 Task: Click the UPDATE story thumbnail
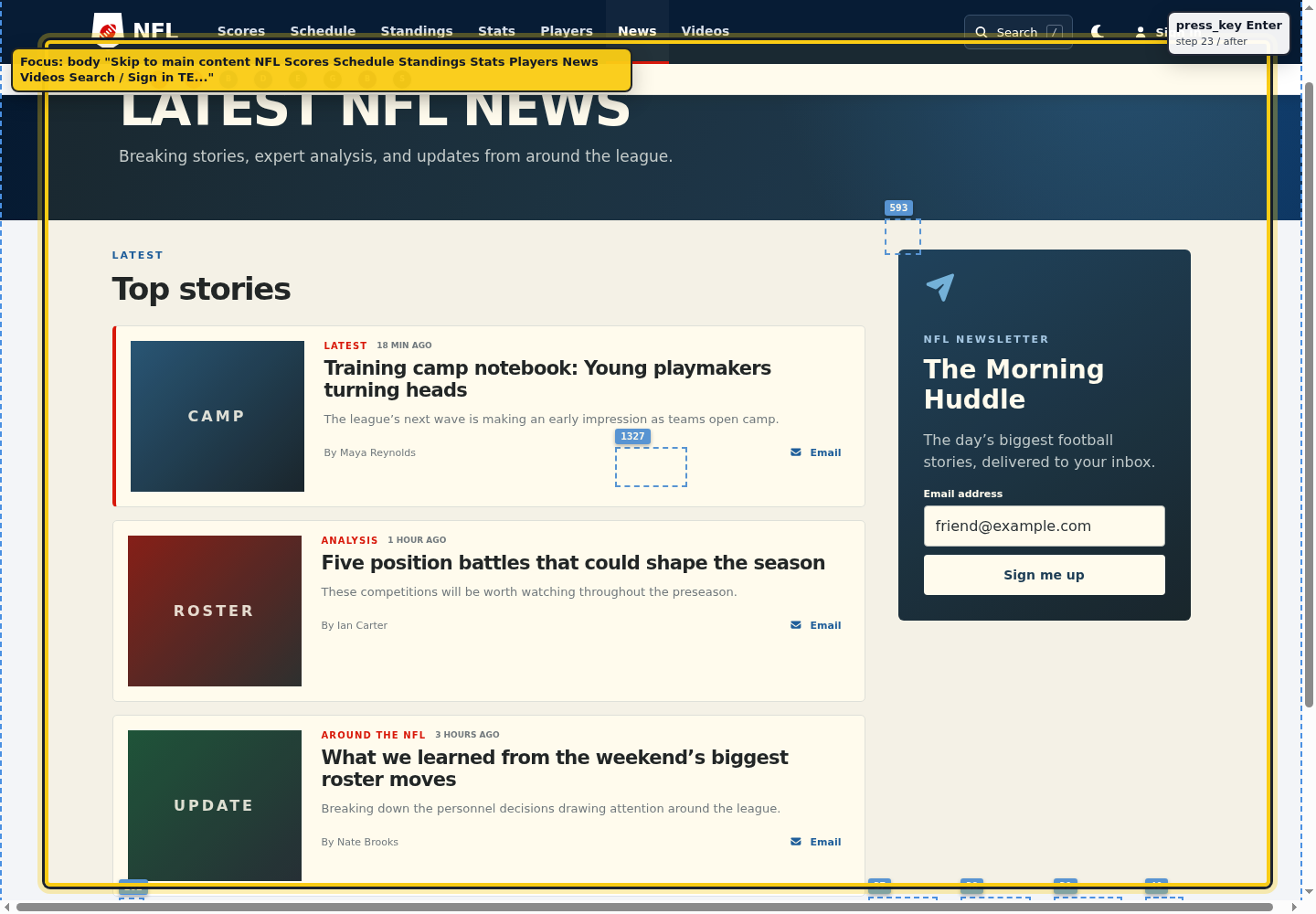(215, 805)
